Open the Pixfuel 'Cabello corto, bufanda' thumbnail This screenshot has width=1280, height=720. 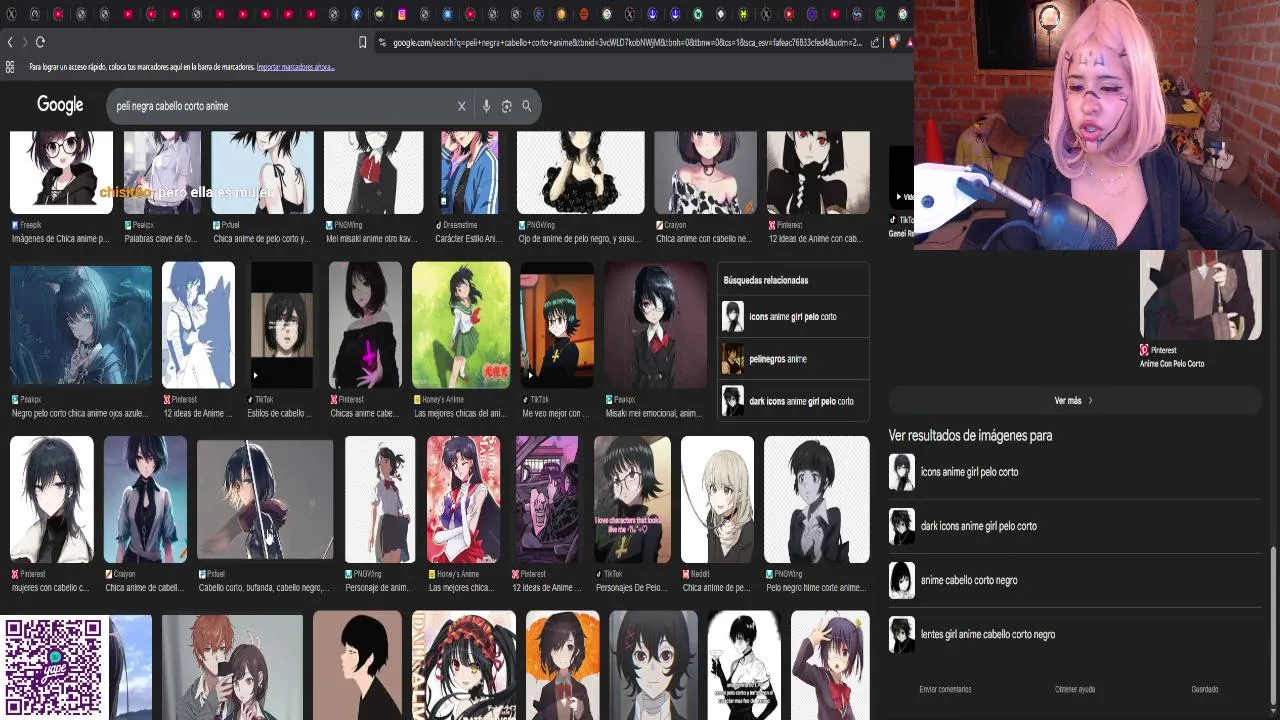[x=265, y=499]
